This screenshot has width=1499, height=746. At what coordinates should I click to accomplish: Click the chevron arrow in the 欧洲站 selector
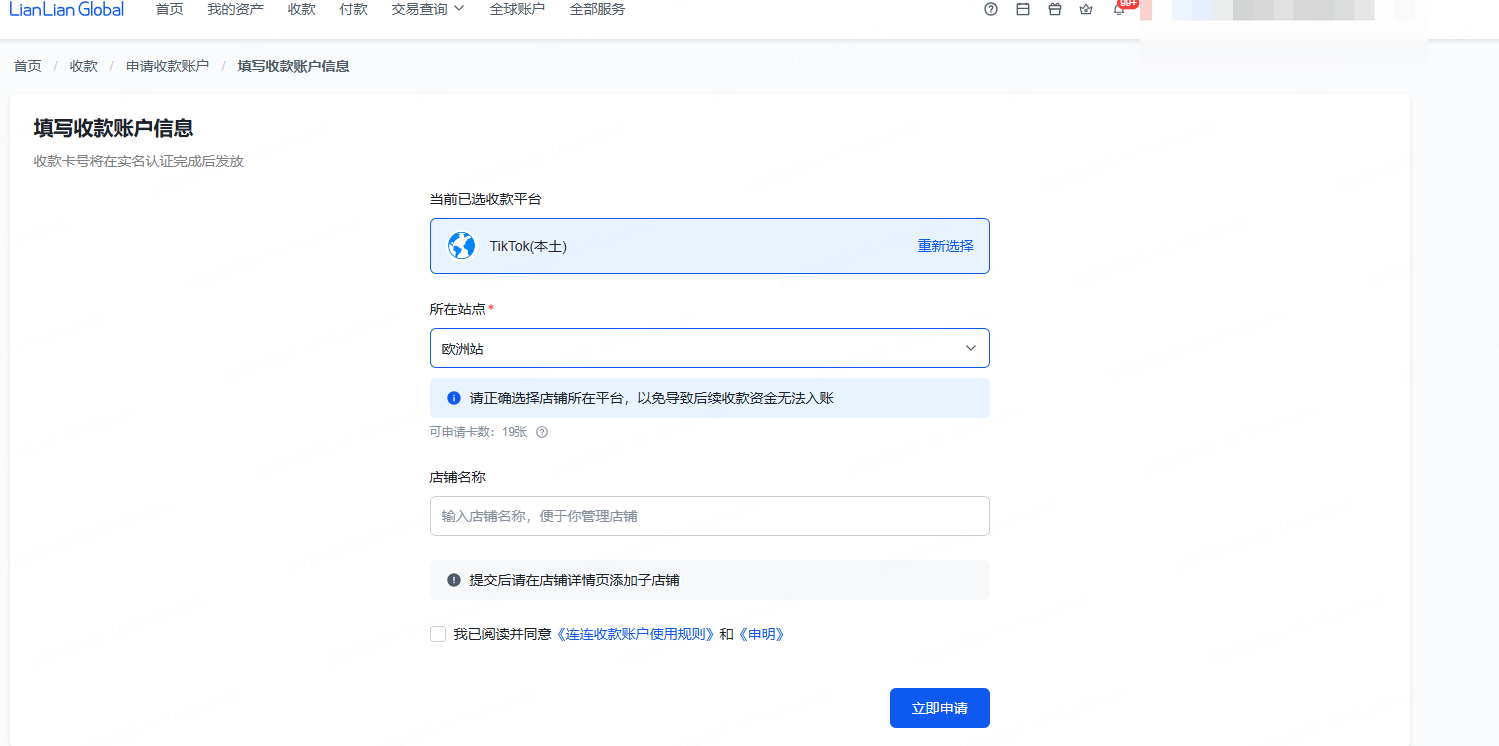[x=970, y=348]
